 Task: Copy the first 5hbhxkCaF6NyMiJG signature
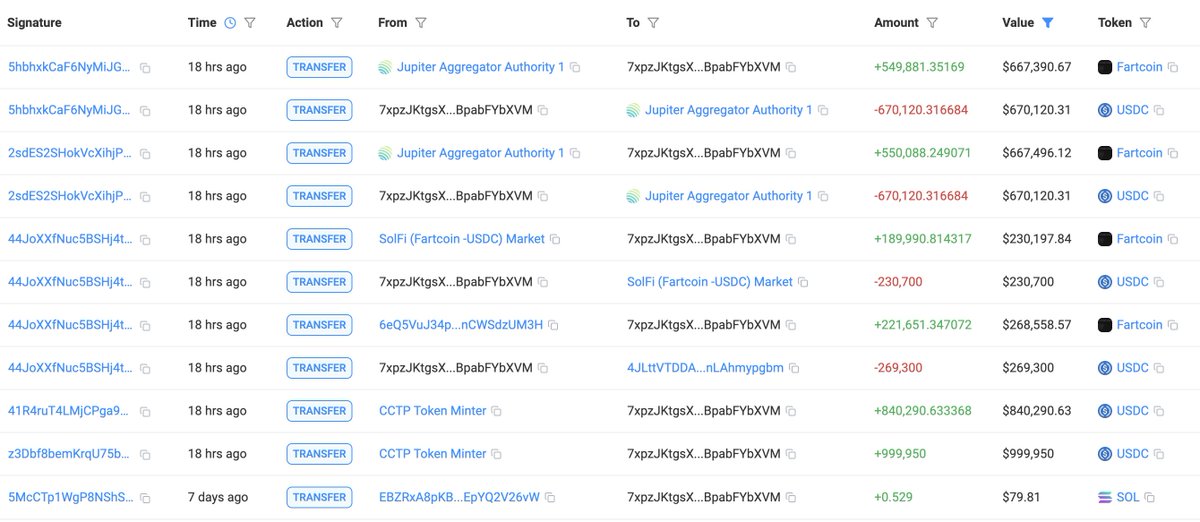[145, 68]
